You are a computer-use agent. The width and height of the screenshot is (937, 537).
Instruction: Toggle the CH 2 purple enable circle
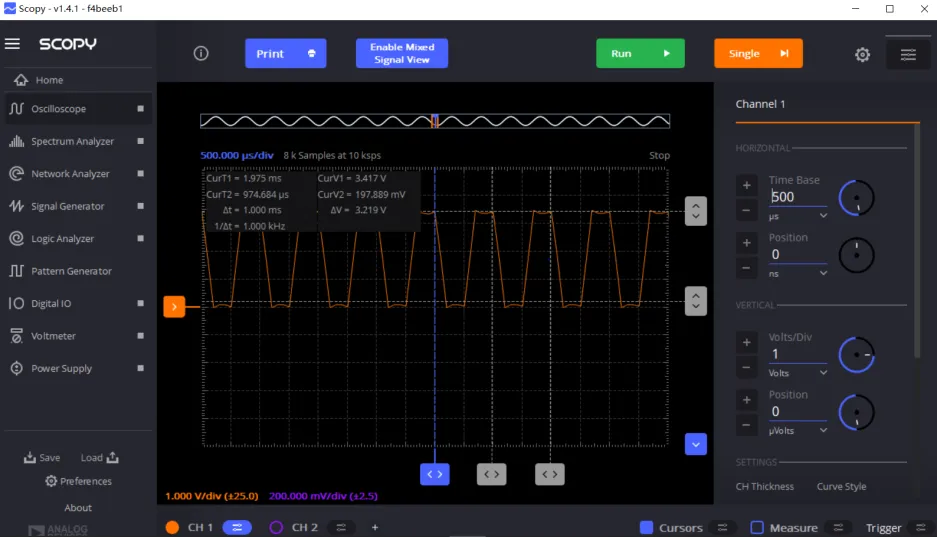tap(276, 527)
